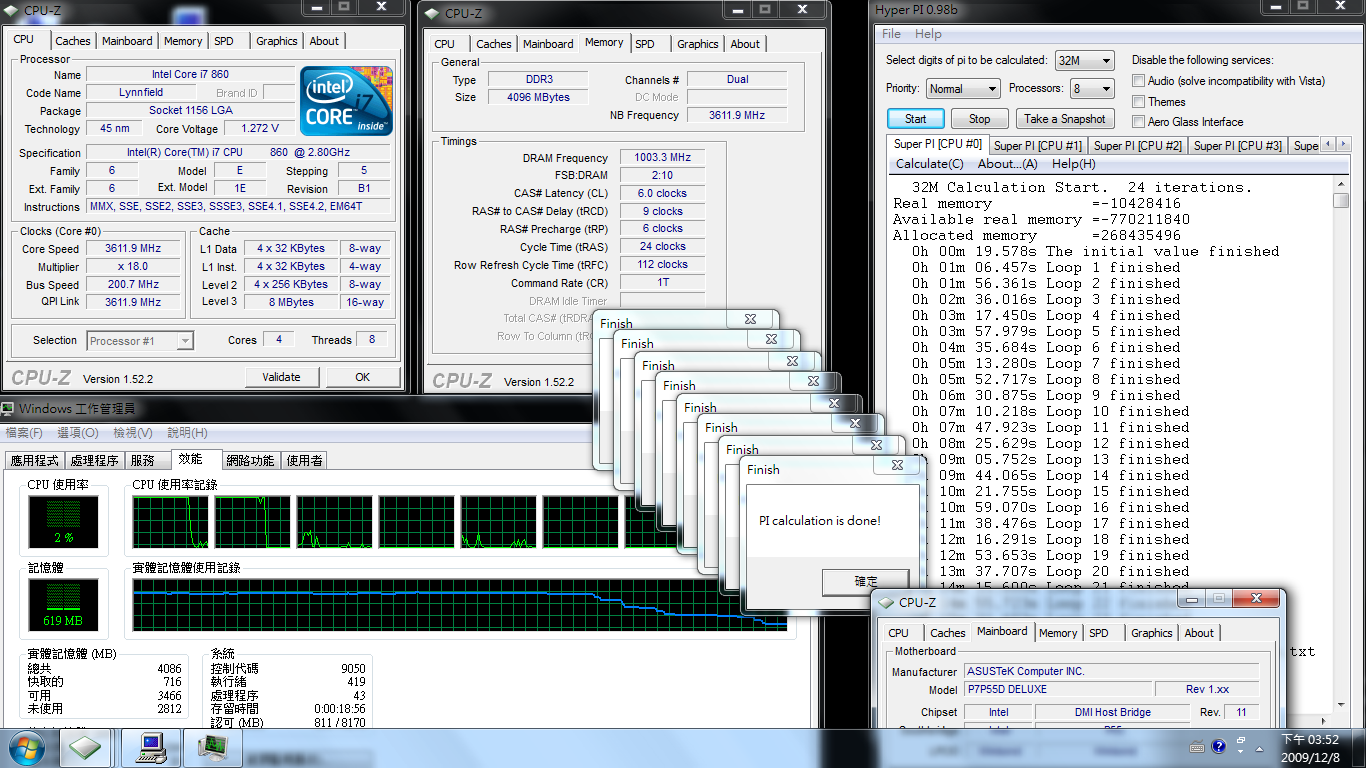Click the 619 MB memory meter
The width and height of the screenshot is (1366, 768).
coord(64,604)
